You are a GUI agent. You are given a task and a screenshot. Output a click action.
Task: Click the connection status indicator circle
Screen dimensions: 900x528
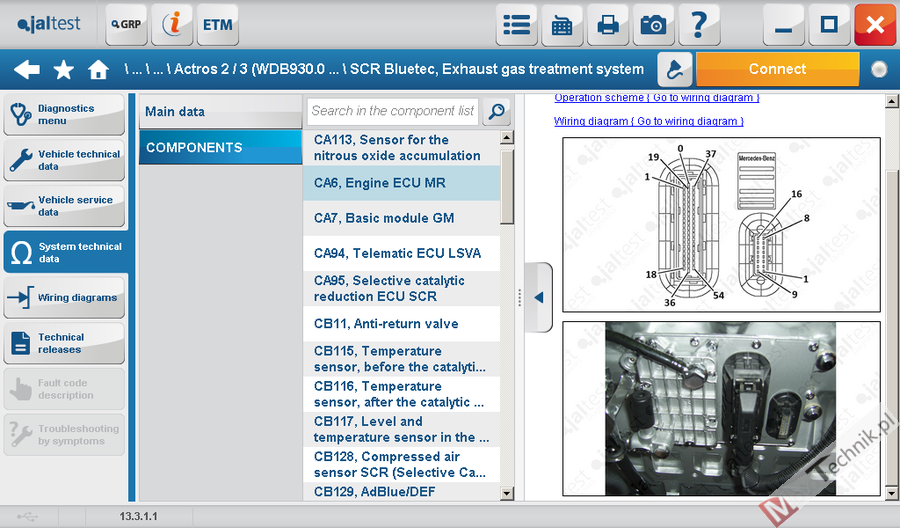[x=879, y=69]
